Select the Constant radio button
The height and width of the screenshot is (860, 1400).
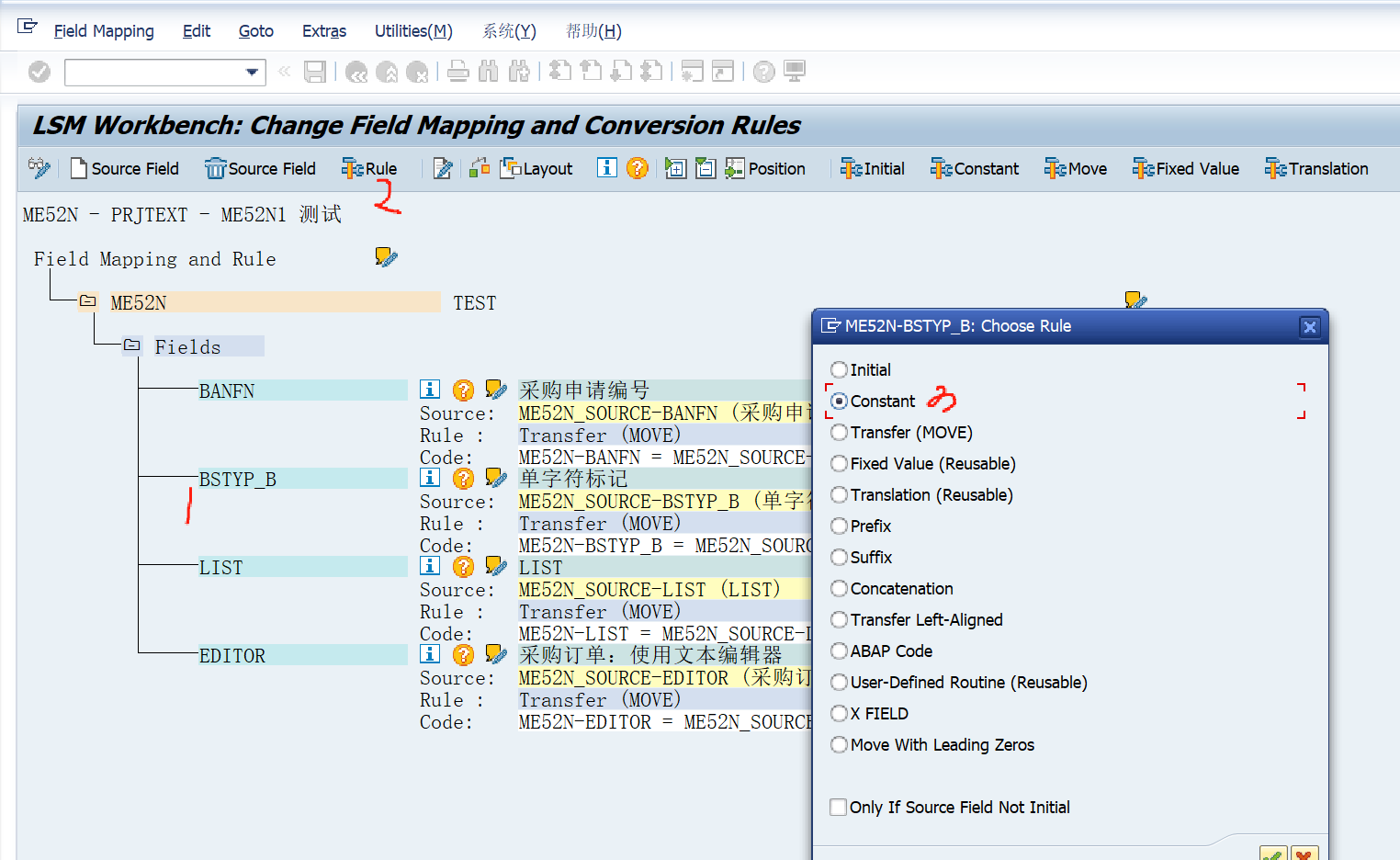(839, 401)
